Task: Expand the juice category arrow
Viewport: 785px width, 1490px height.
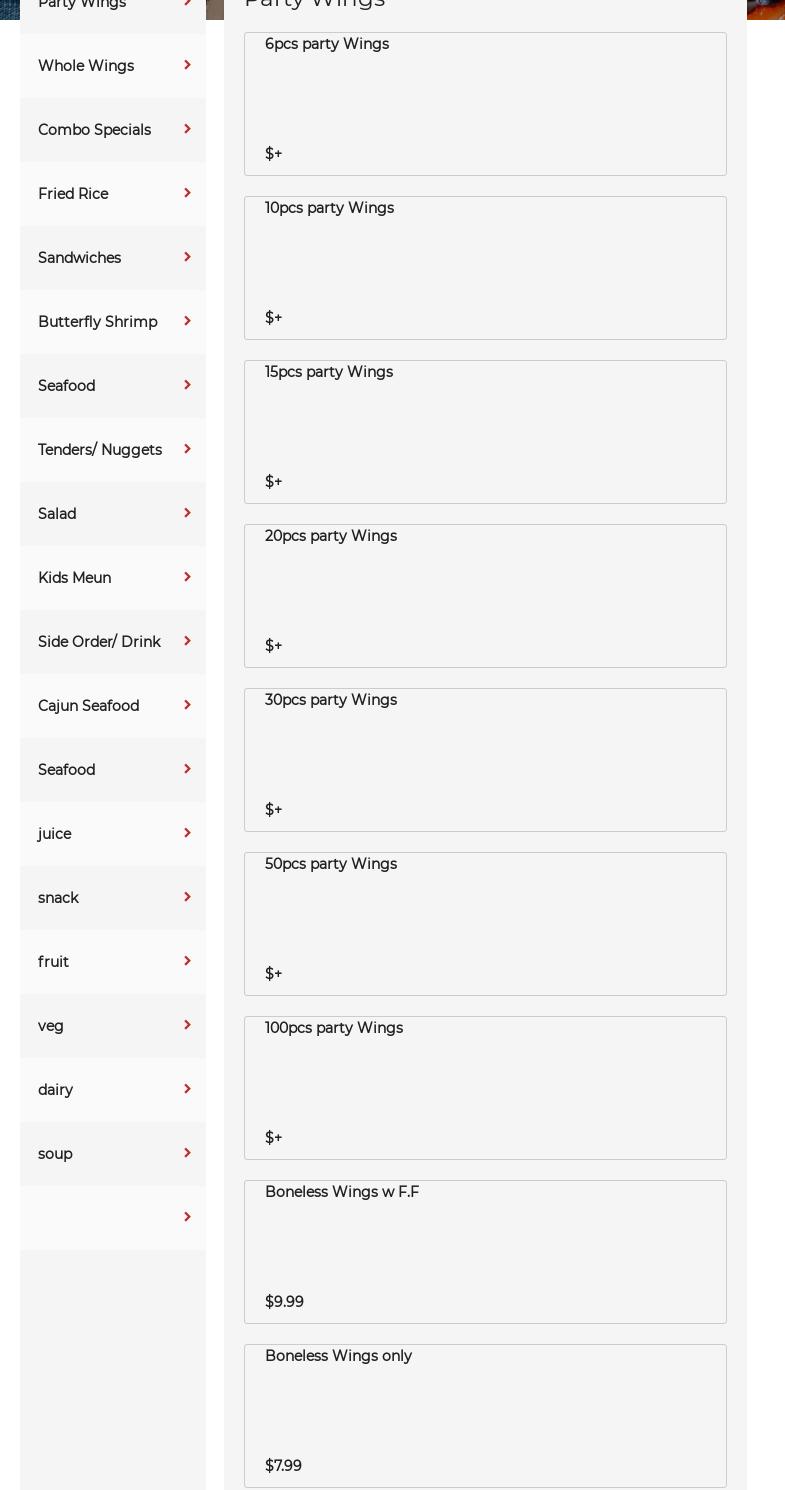Action: 187,834
